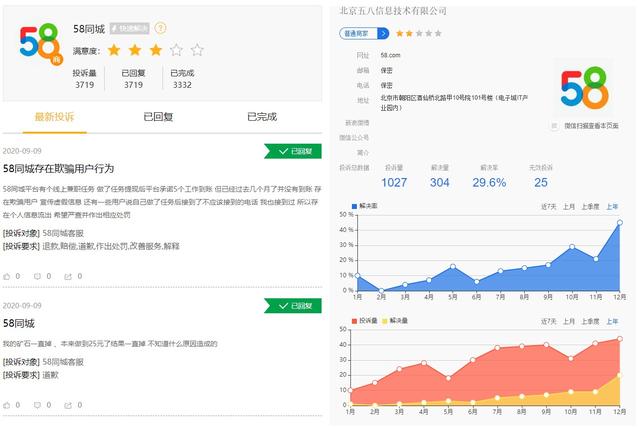Click the question mark help icon beside 58同城

160,28
